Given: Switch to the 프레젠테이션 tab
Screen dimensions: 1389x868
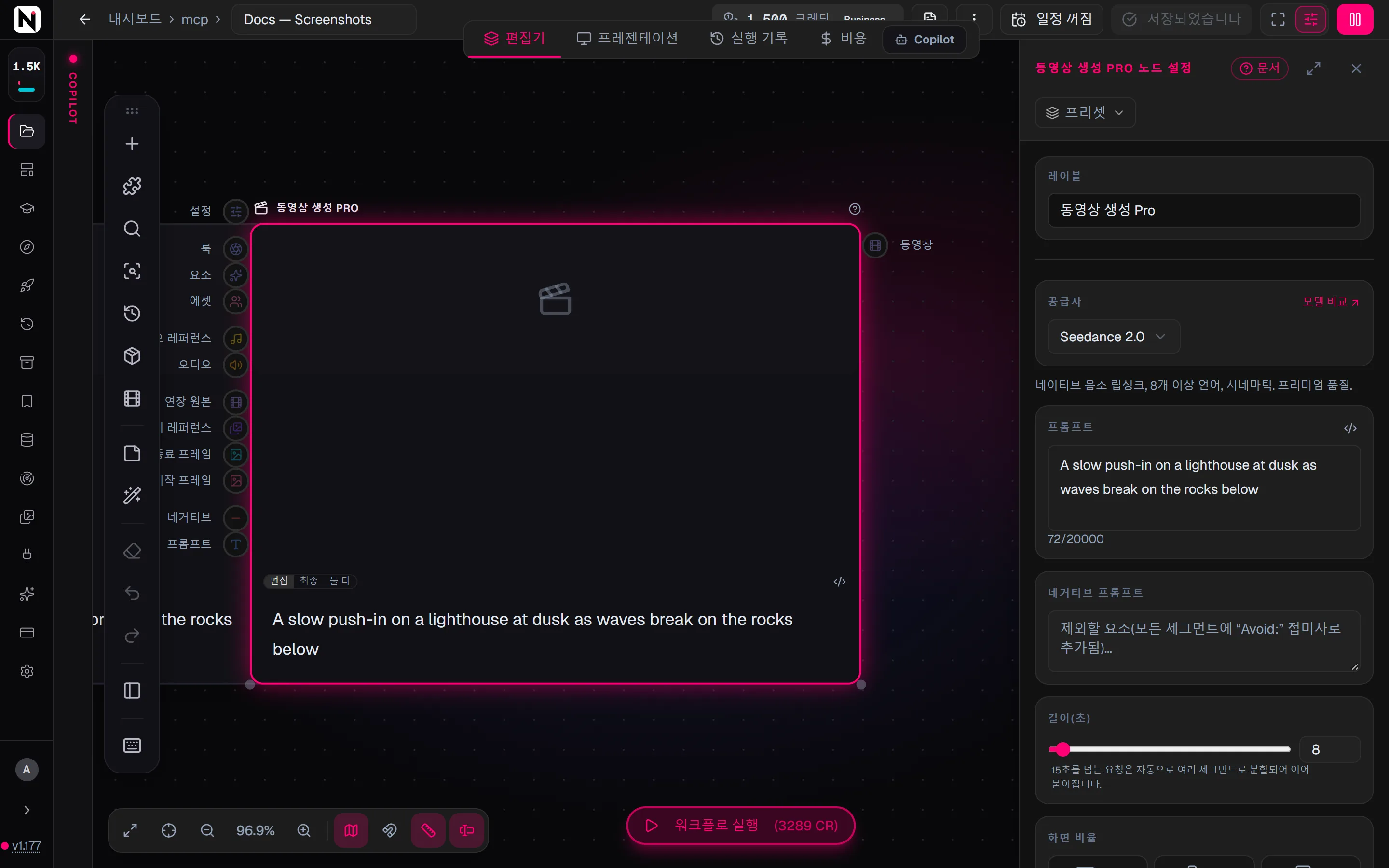Looking at the screenshot, I should (x=627, y=39).
